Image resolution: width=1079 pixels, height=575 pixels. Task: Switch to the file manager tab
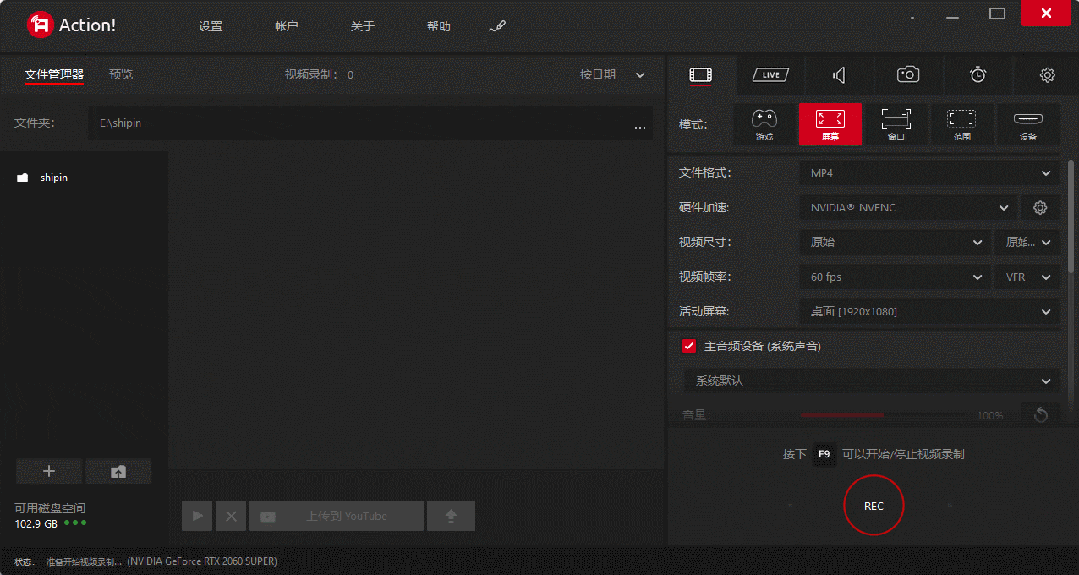tap(54, 74)
